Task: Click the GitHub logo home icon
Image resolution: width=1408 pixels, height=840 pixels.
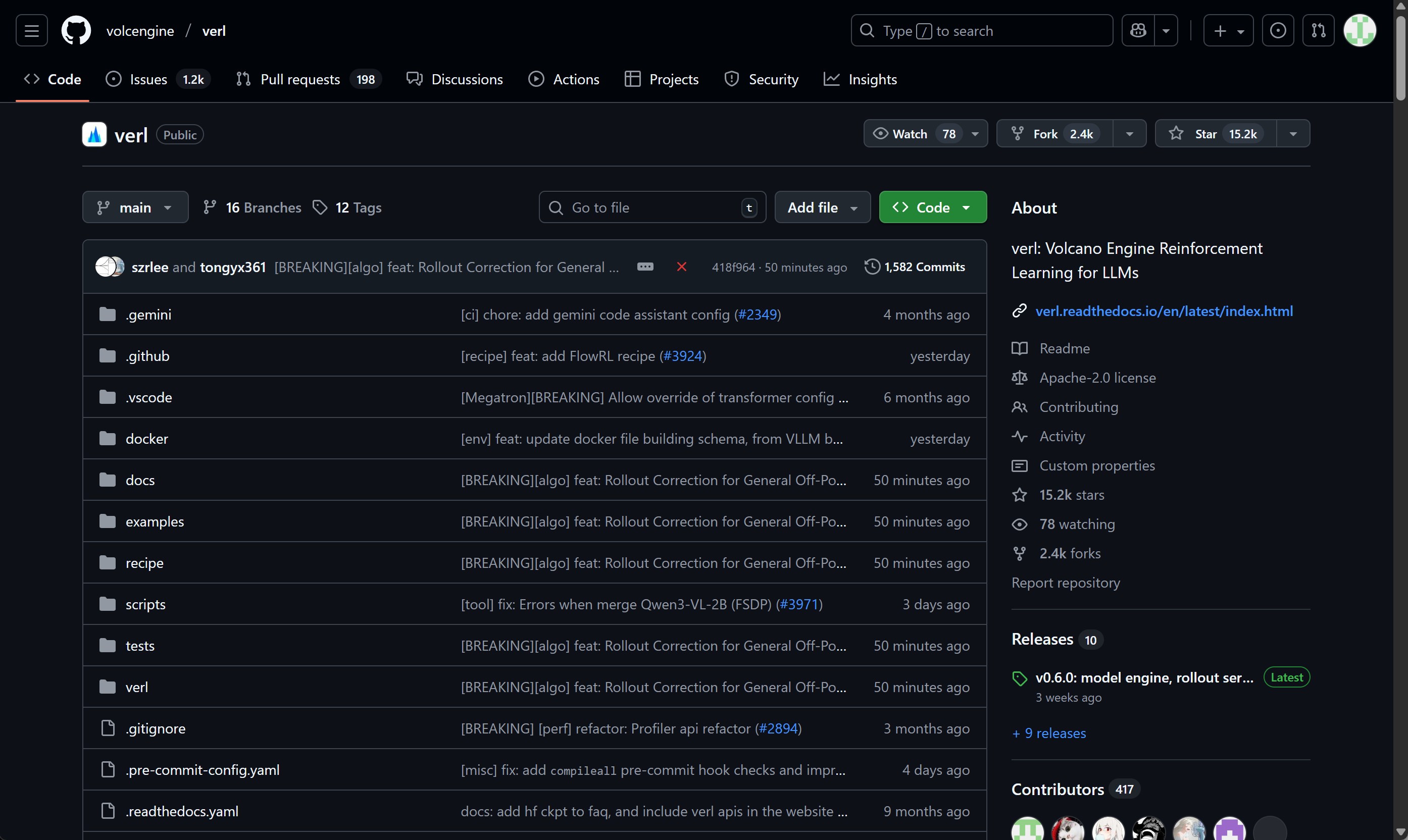Action: 76,31
